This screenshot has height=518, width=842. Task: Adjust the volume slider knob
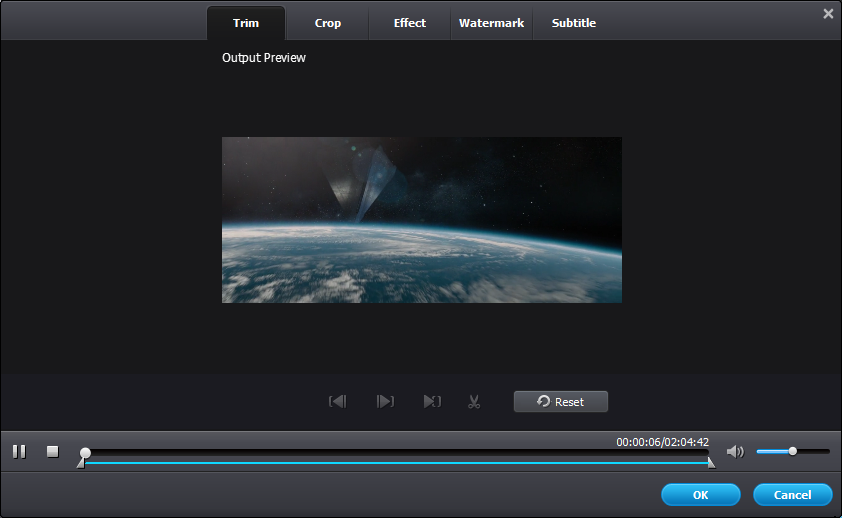coord(793,451)
